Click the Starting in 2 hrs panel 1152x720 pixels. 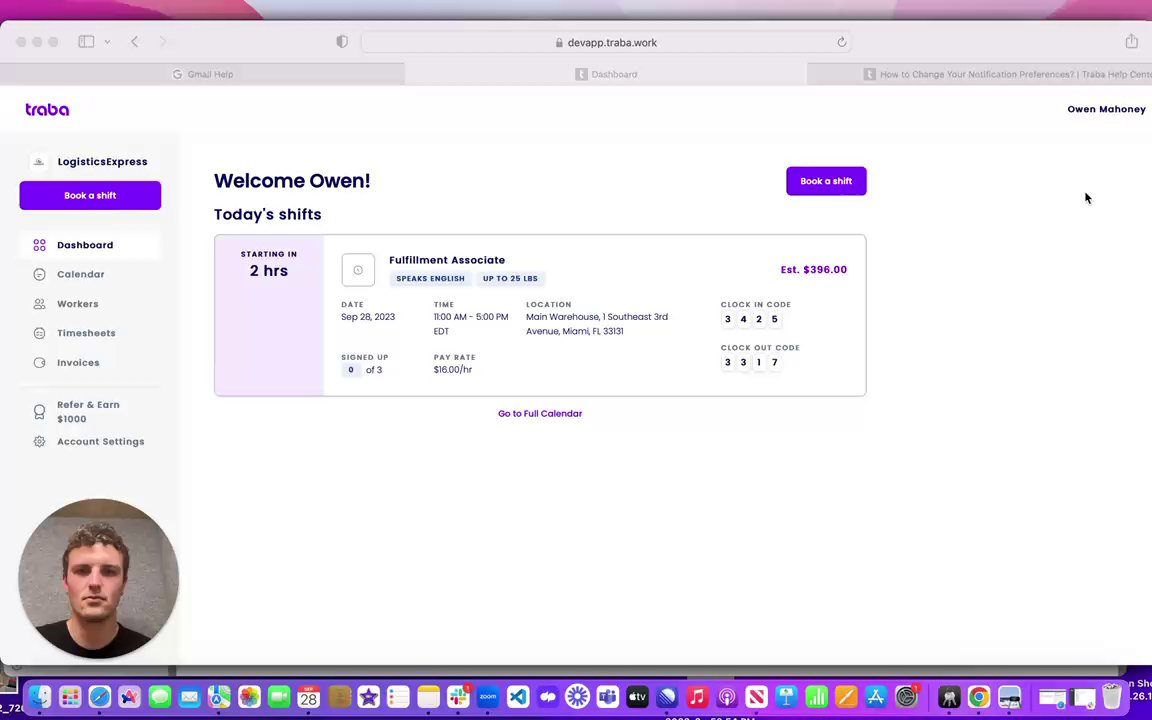point(269,315)
